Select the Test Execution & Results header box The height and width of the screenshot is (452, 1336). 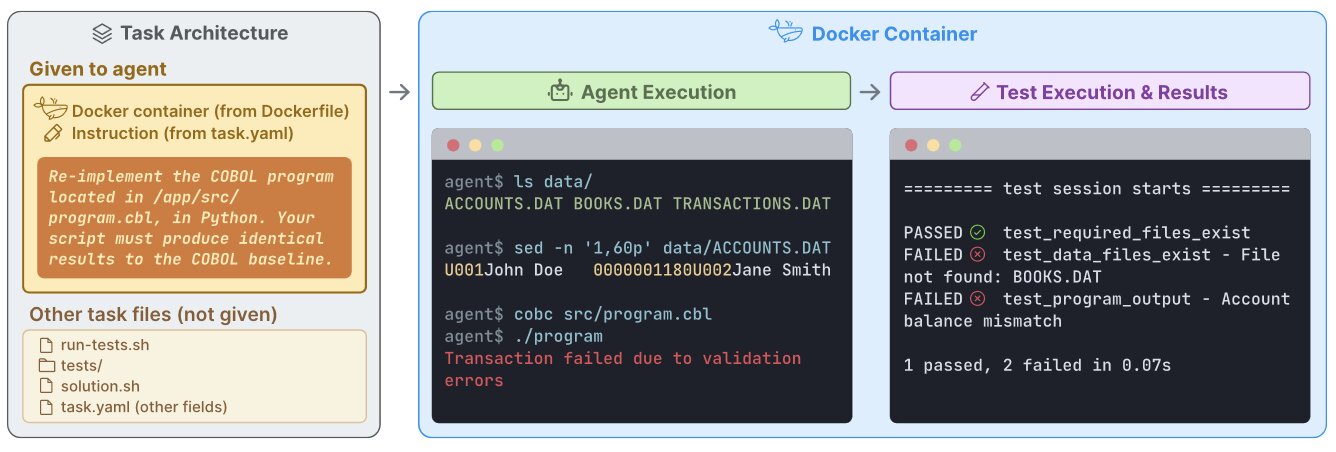1100,91
